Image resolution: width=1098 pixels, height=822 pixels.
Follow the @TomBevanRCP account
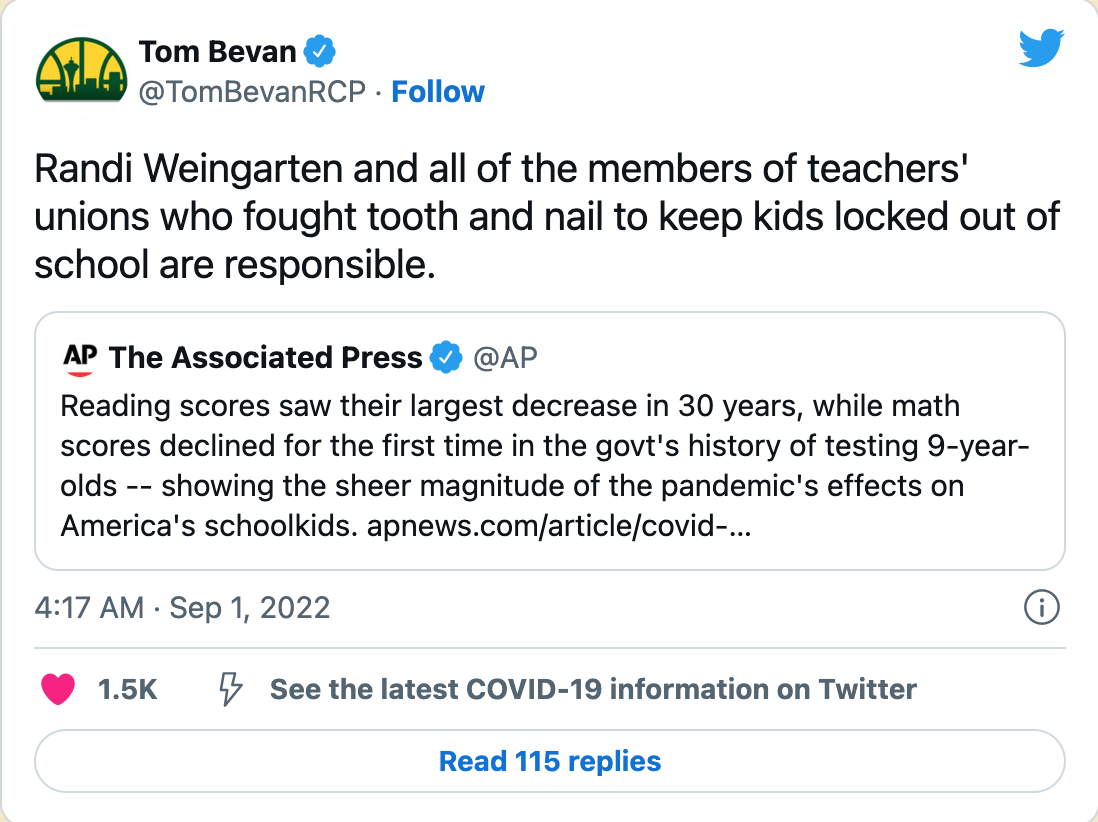coord(438,92)
